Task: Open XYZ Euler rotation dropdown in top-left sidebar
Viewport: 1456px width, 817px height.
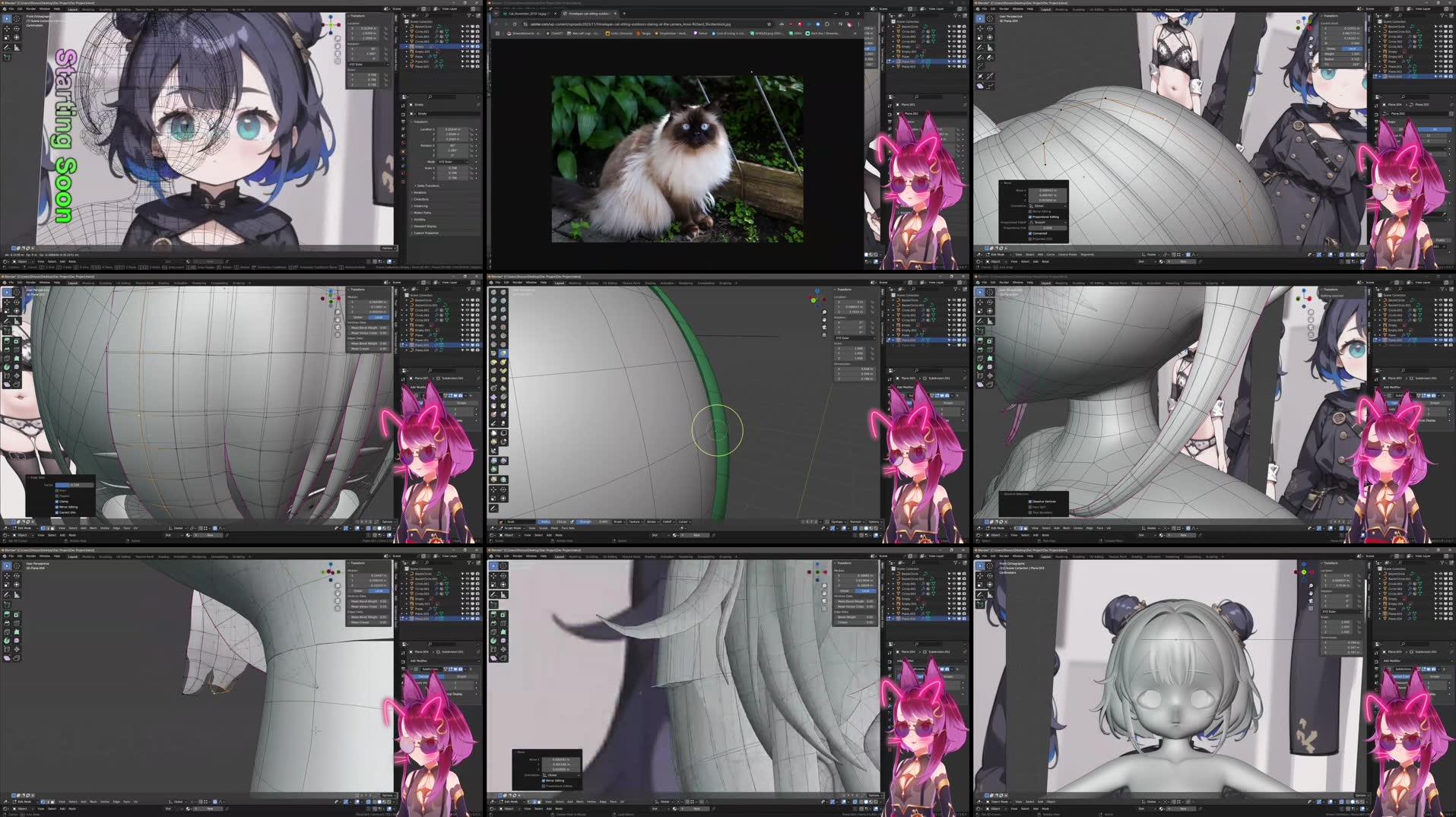Action: tap(369, 65)
